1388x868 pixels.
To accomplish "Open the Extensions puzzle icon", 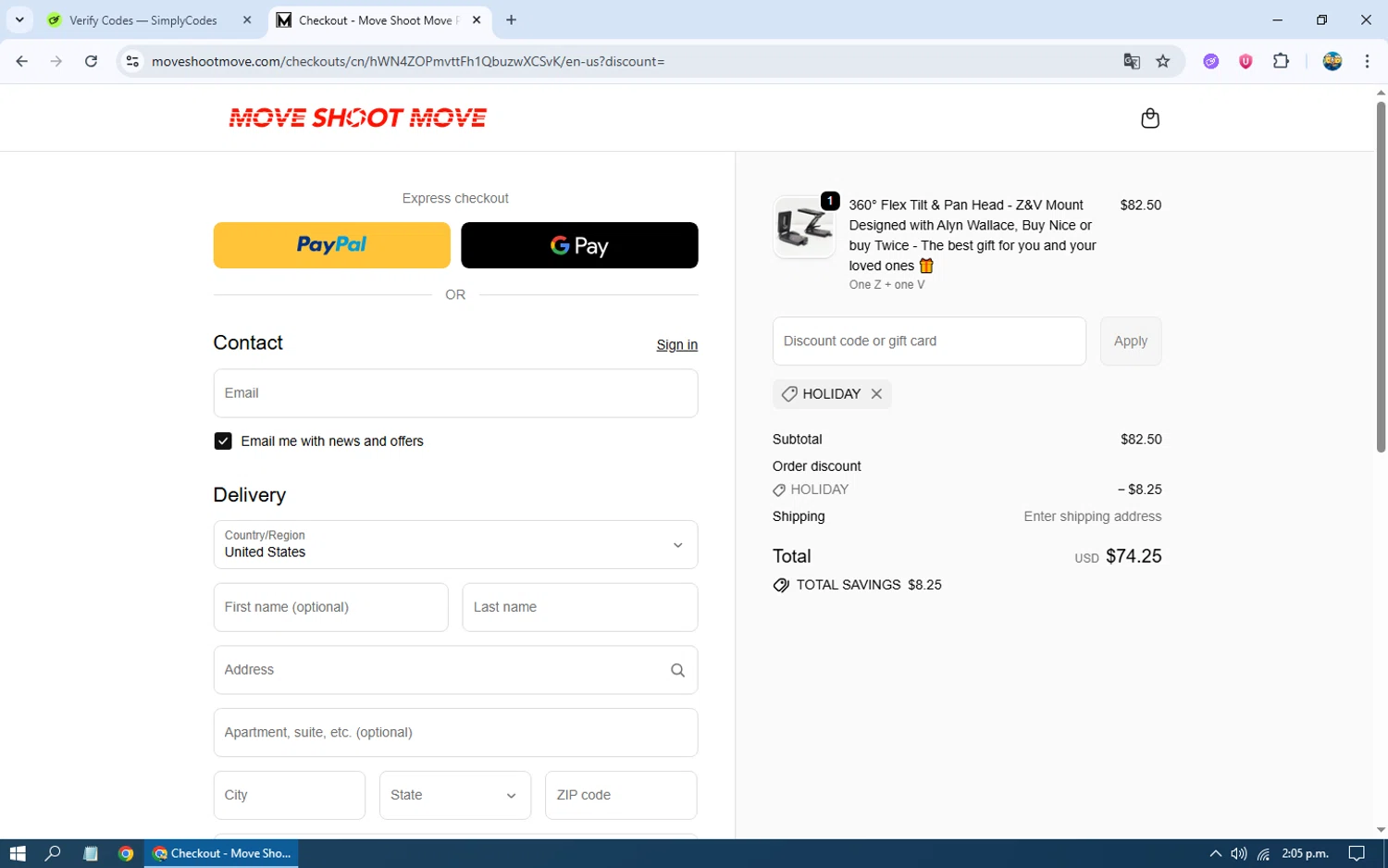I will click(1281, 61).
